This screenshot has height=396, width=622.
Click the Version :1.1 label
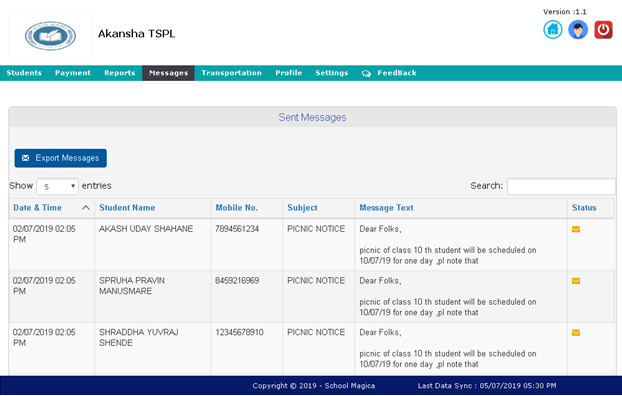(564, 12)
